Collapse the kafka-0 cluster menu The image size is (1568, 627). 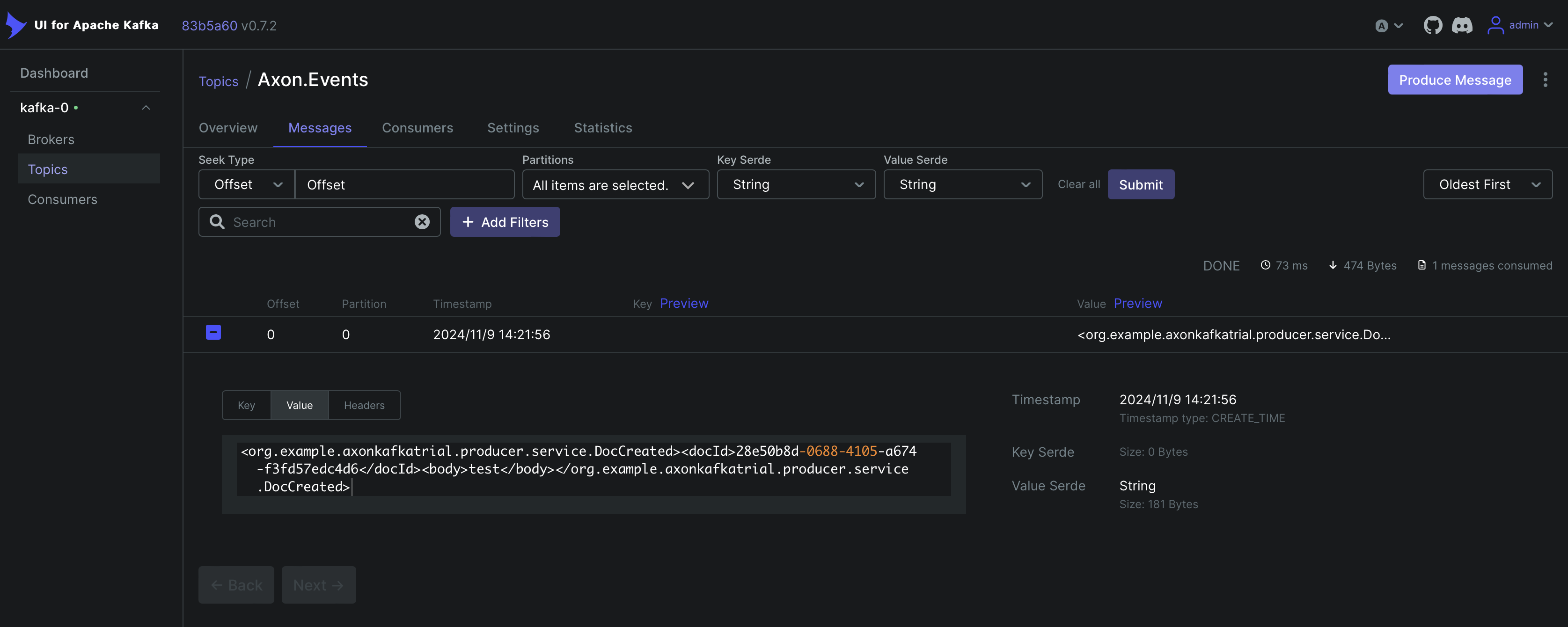146,108
